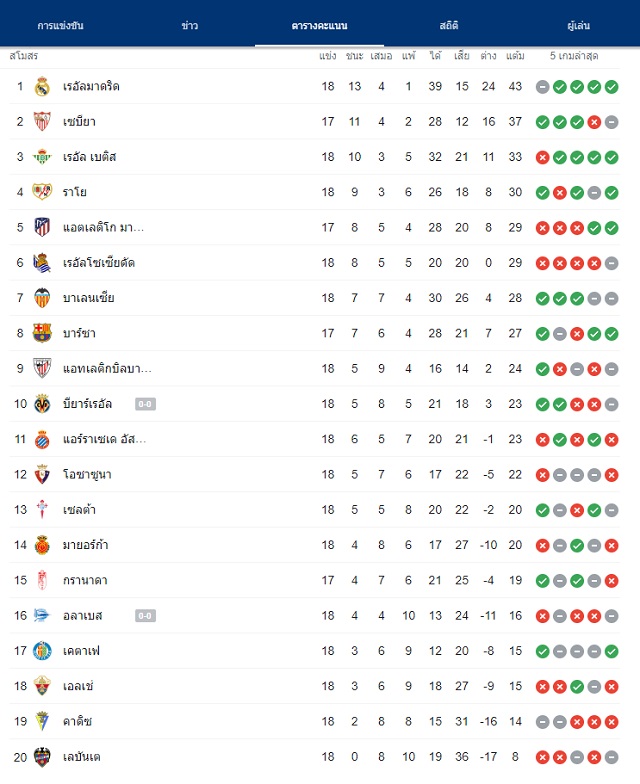Click the Villarreal yellow crest icon
The width and height of the screenshot is (640, 784).
42,404
